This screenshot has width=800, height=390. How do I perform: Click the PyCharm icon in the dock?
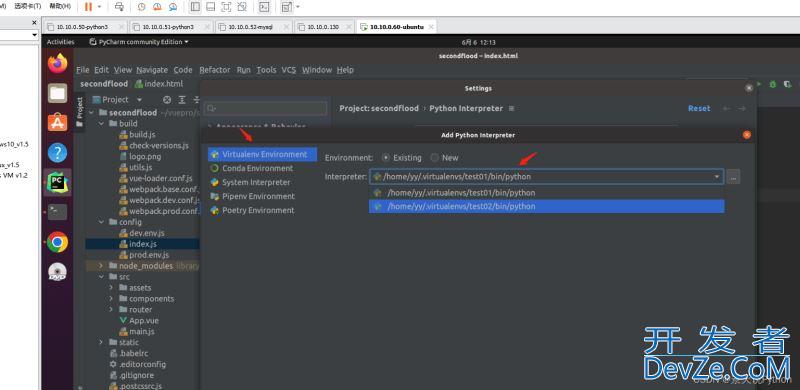[58, 182]
